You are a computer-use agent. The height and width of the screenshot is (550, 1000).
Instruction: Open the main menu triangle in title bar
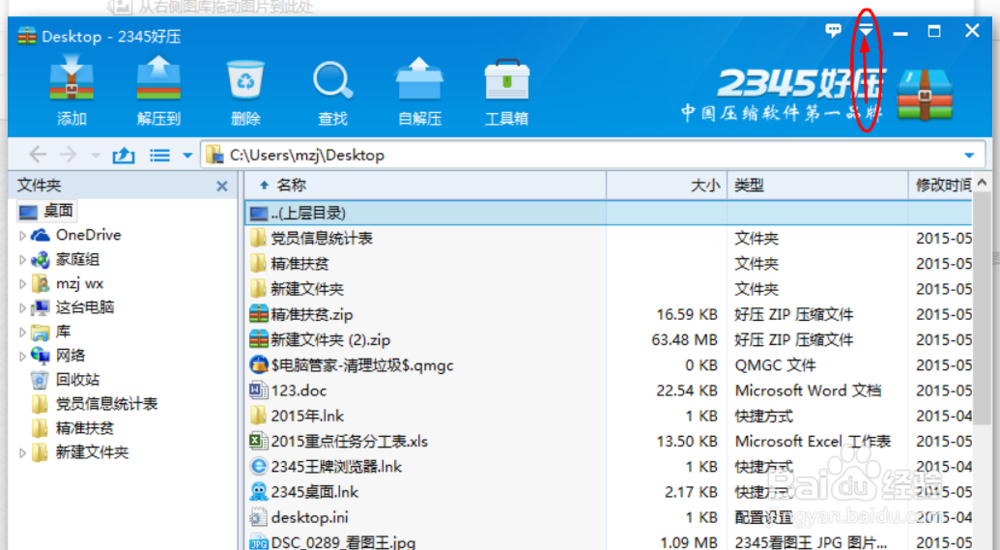pyautogui.click(x=865, y=30)
